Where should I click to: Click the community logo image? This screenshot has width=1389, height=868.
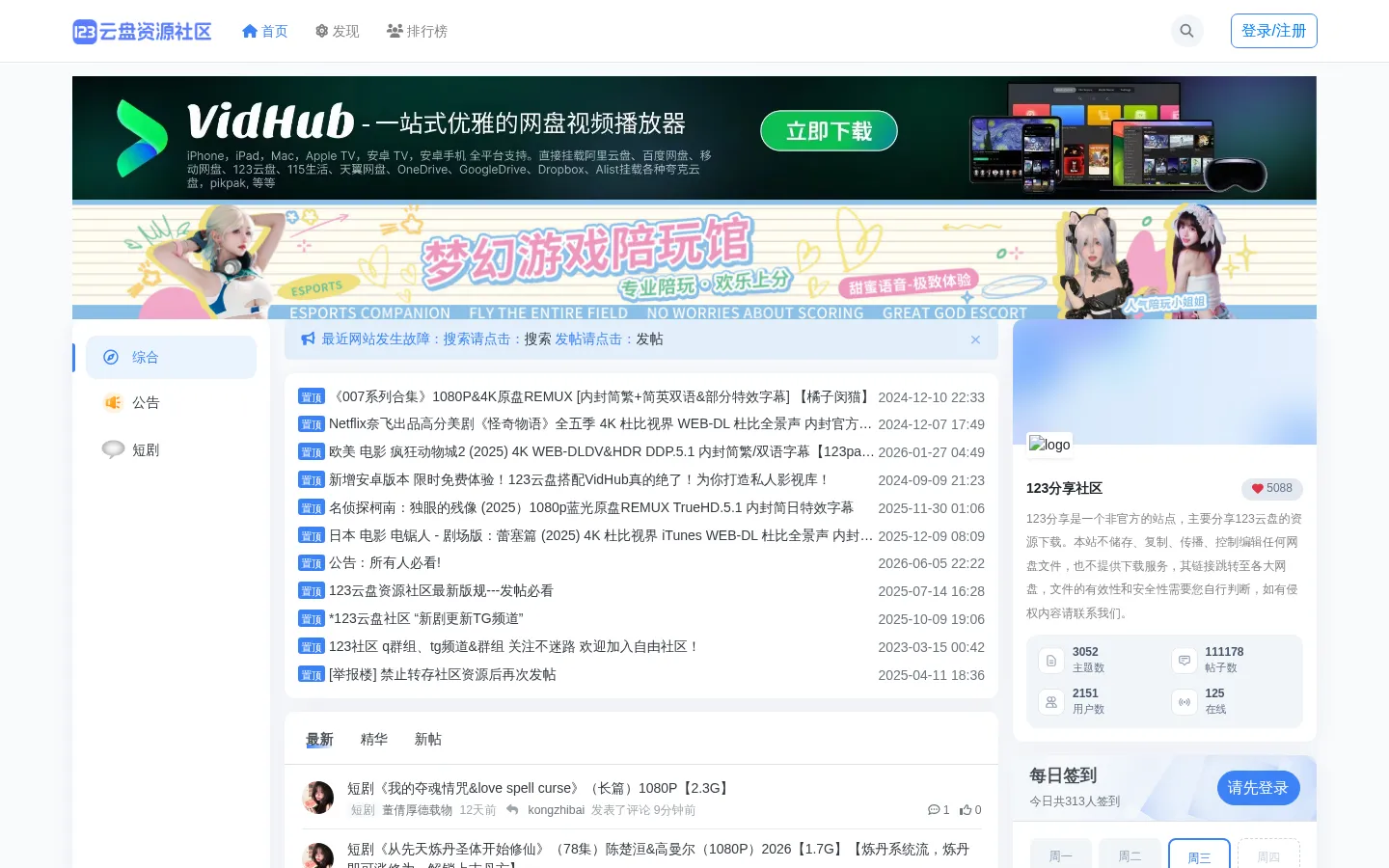click(x=1049, y=445)
